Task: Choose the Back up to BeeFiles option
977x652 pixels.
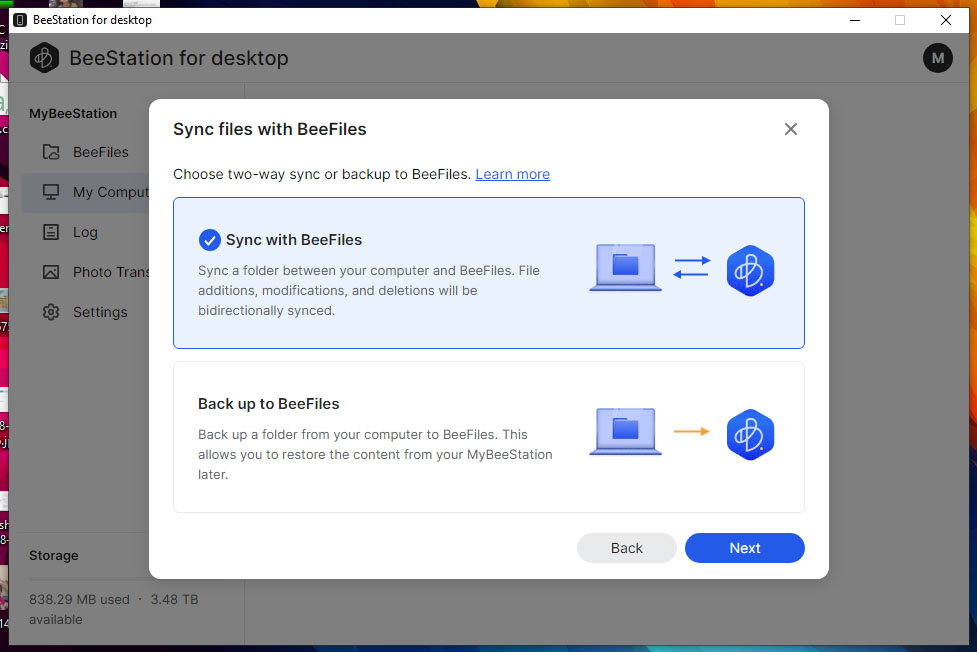Action: (x=488, y=437)
